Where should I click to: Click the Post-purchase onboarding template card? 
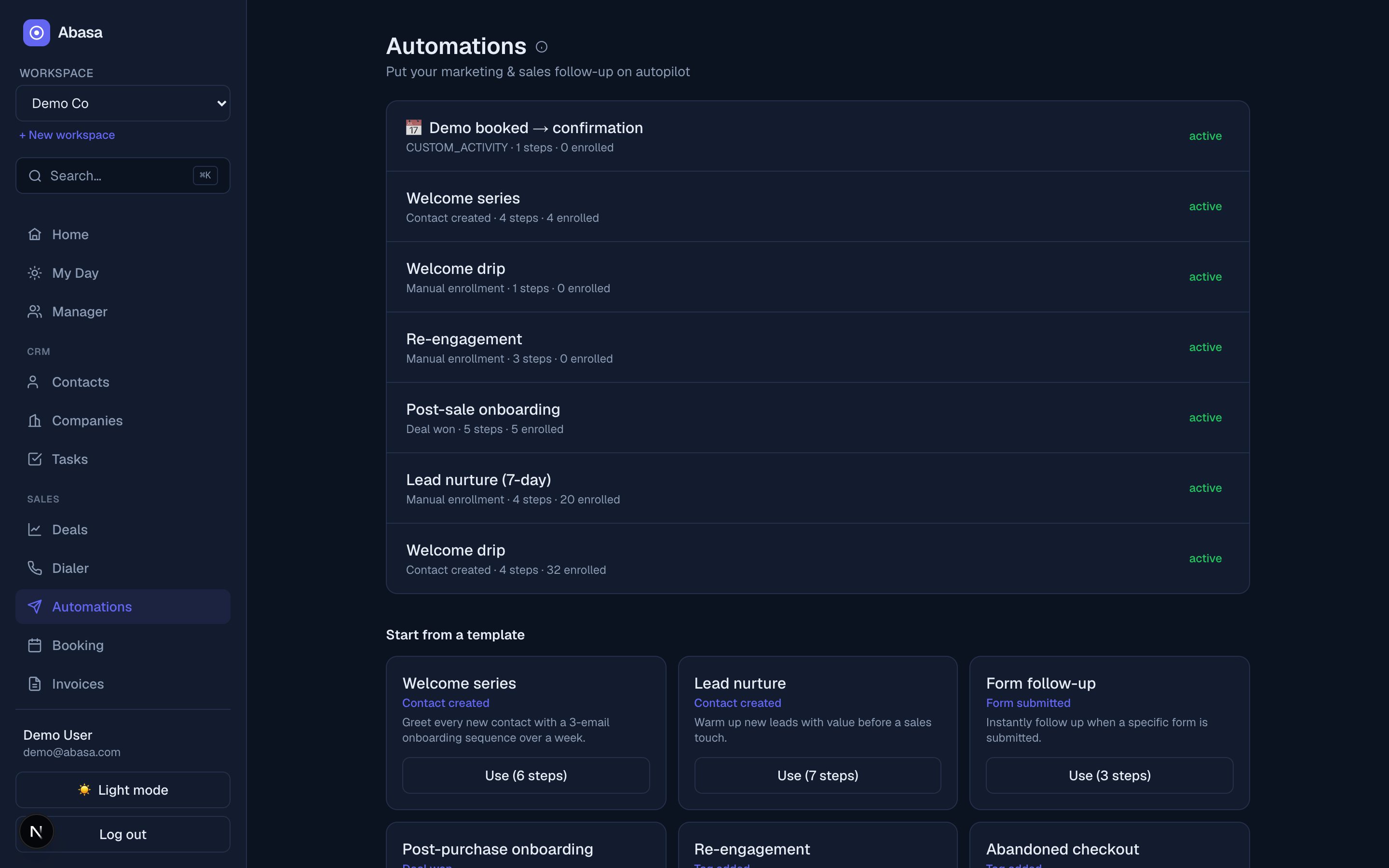[526, 845]
